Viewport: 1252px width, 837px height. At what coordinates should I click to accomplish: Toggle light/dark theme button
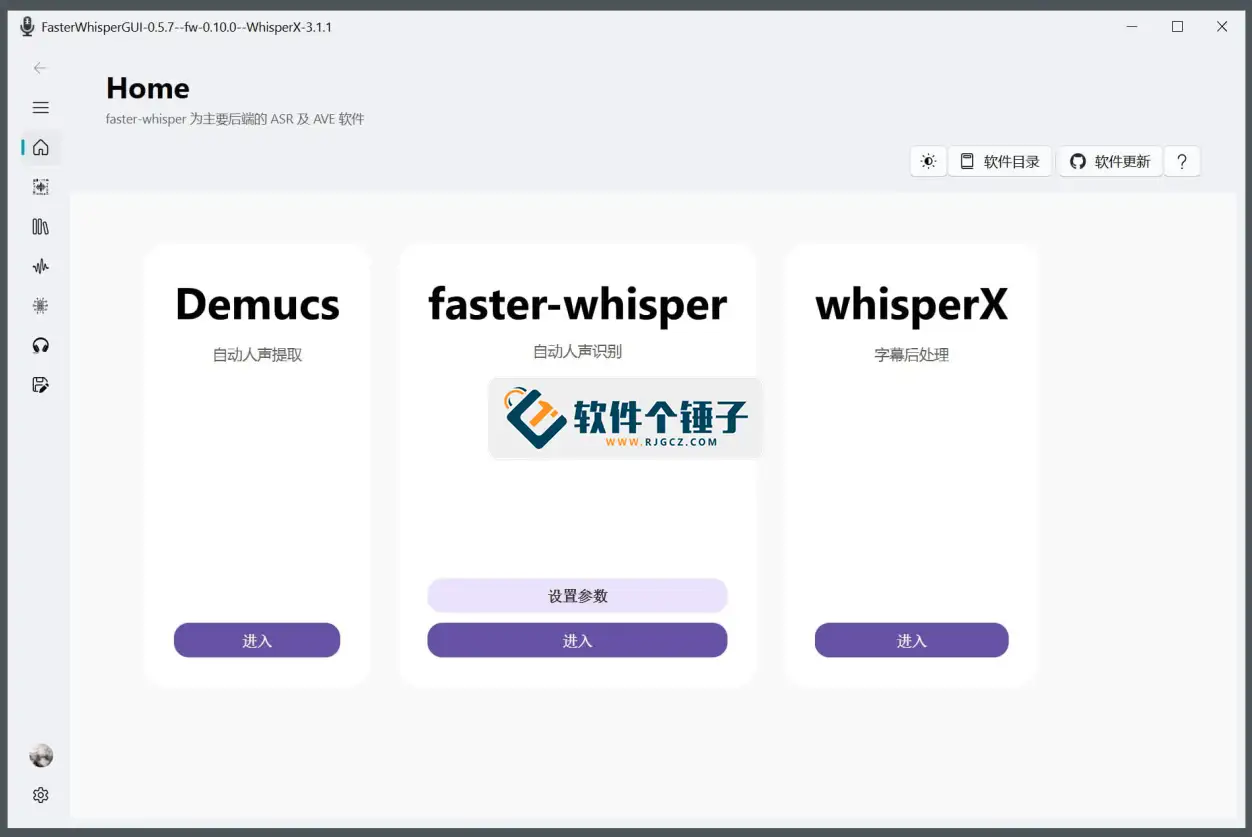tap(928, 162)
